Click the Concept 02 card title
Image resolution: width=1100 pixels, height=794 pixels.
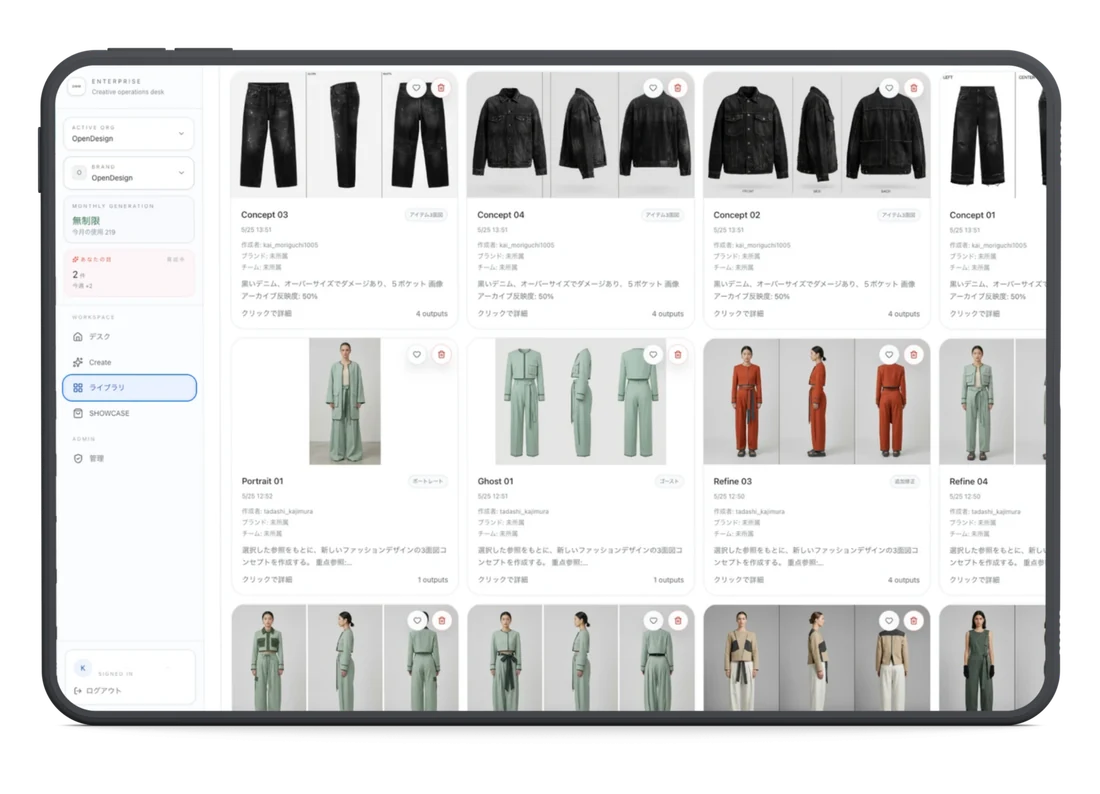click(x=737, y=215)
